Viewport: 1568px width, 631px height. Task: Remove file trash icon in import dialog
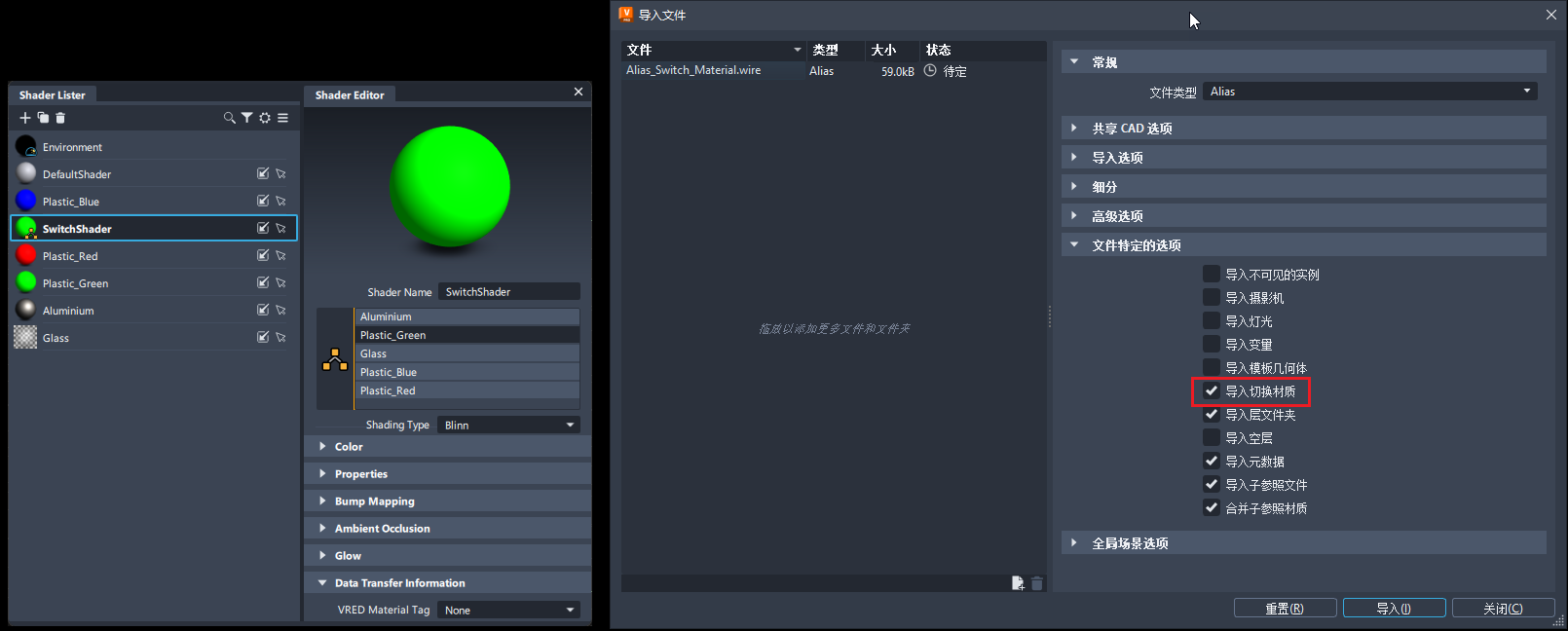point(1037,583)
